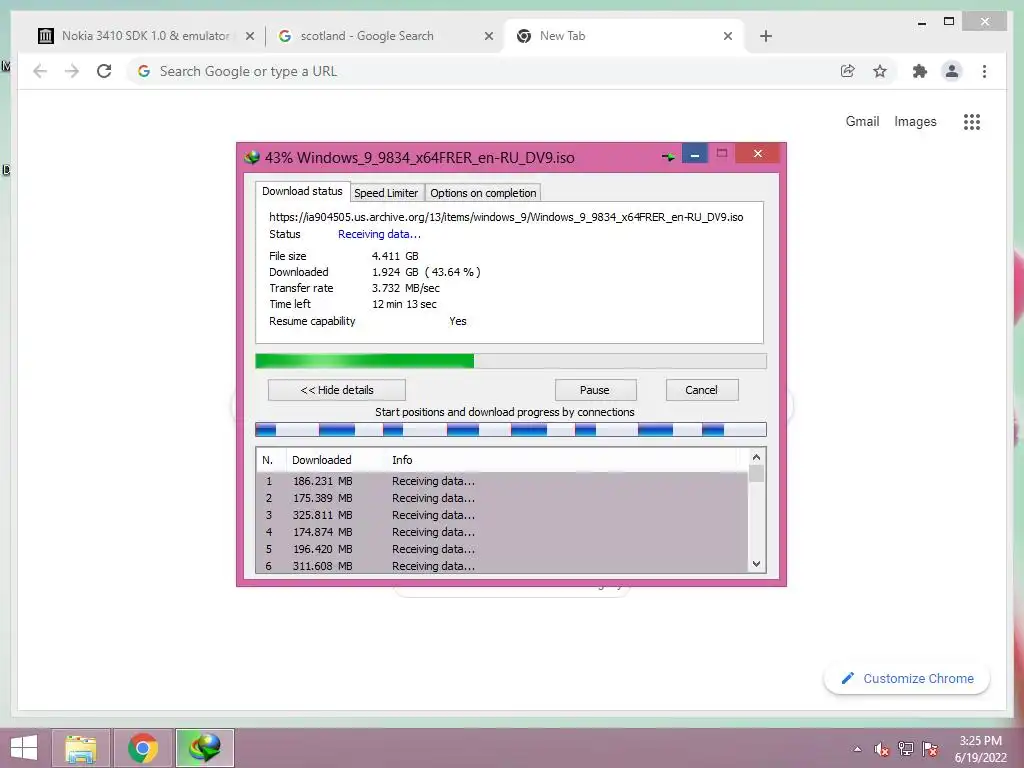This screenshot has width=1024, height=768.
Task: Click the taskbar clock showing 3:25 PM
Action: (x=980, y=749)
